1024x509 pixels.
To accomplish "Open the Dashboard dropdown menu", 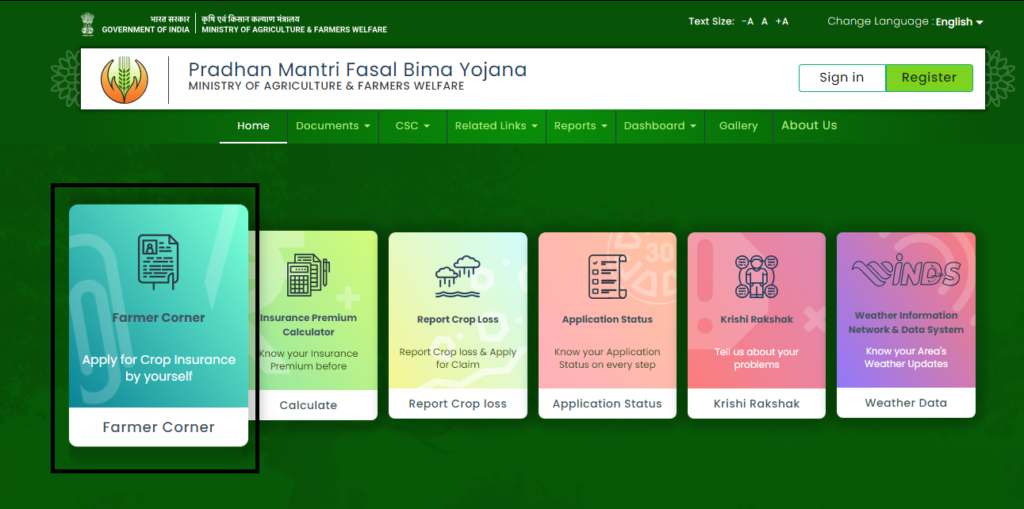I will (x=660, y=125).
